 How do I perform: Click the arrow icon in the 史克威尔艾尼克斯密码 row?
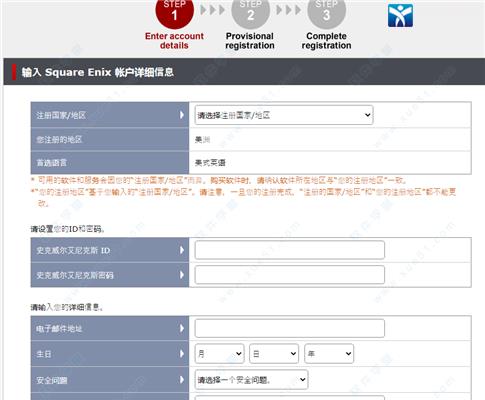click(x=182, y=275)
